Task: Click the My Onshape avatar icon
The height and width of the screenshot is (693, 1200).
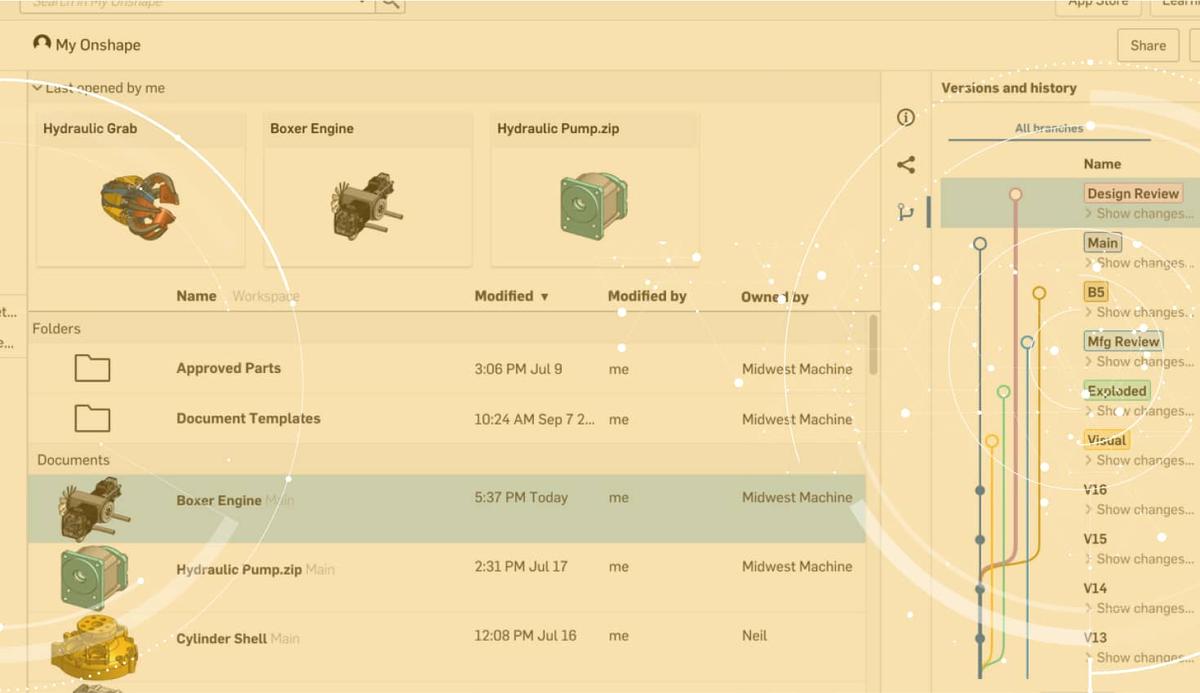Action: (41, 44)
